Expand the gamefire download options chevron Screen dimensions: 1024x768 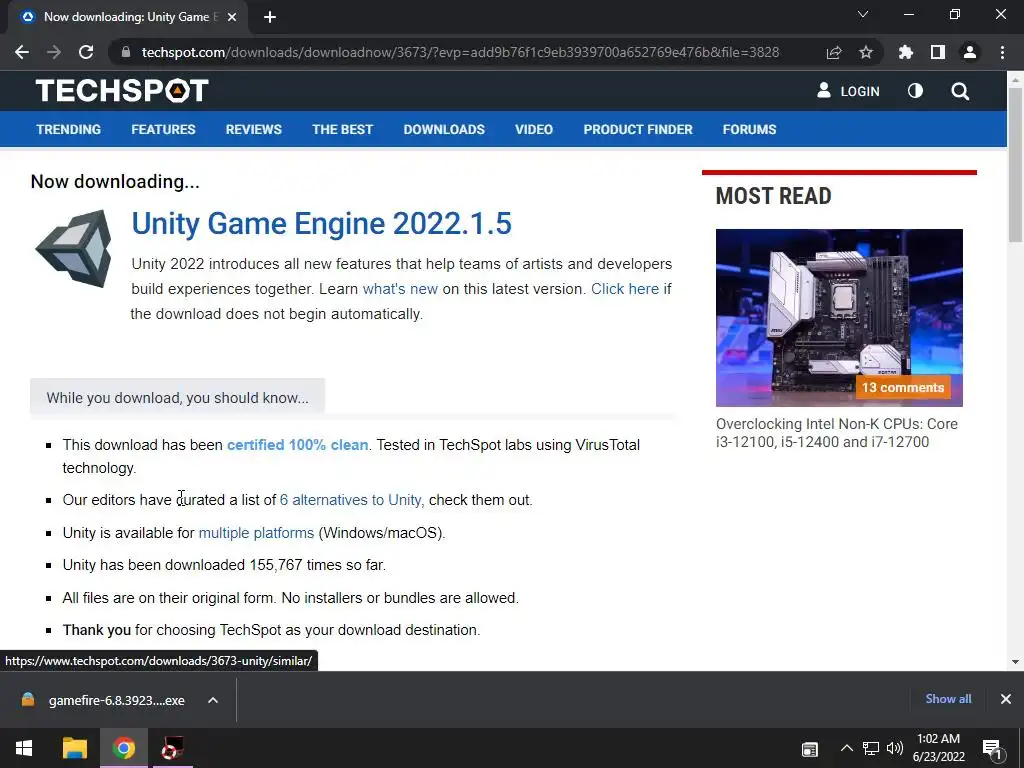pos(212,700)
